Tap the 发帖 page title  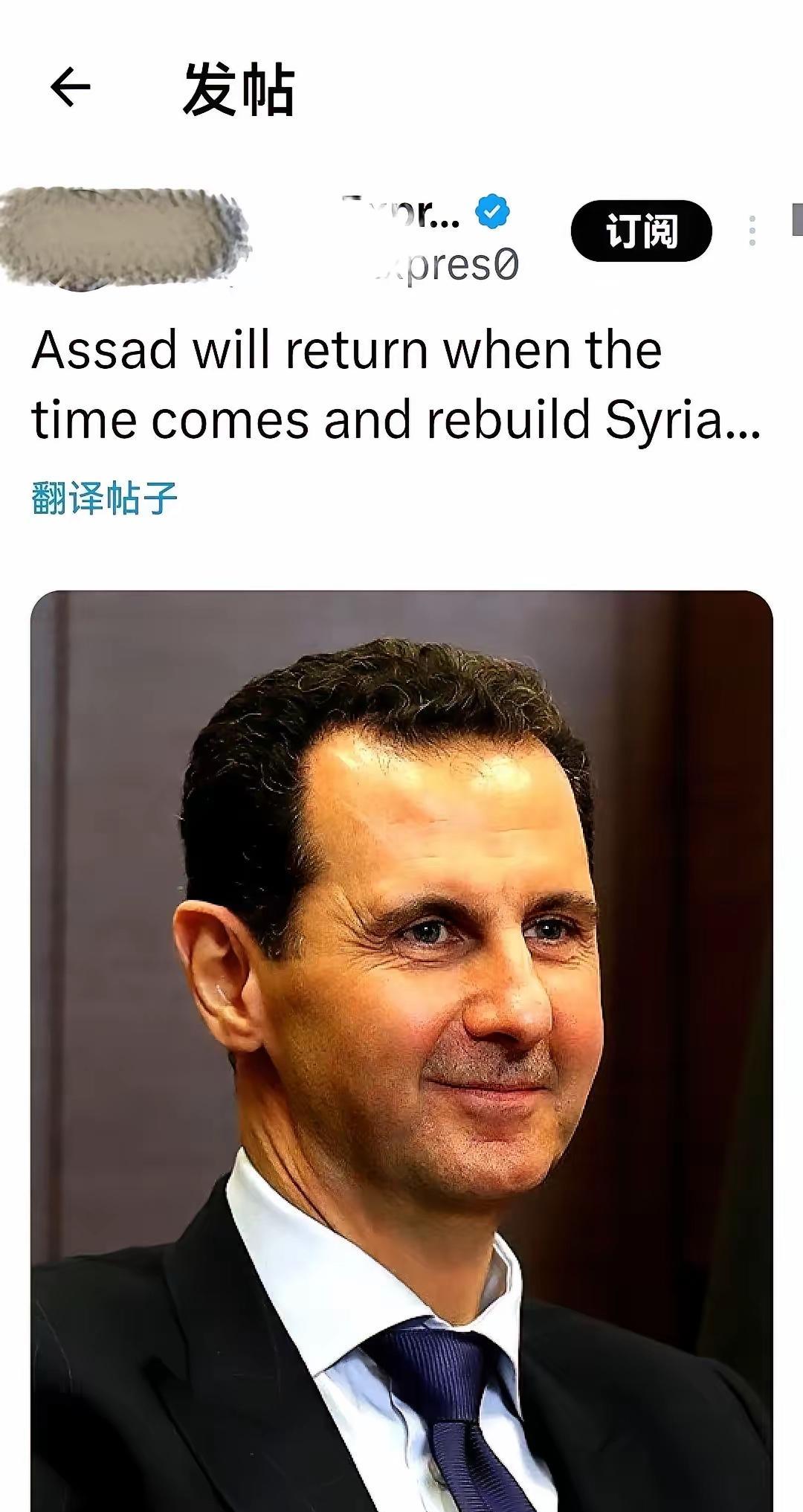pos(239,89)
